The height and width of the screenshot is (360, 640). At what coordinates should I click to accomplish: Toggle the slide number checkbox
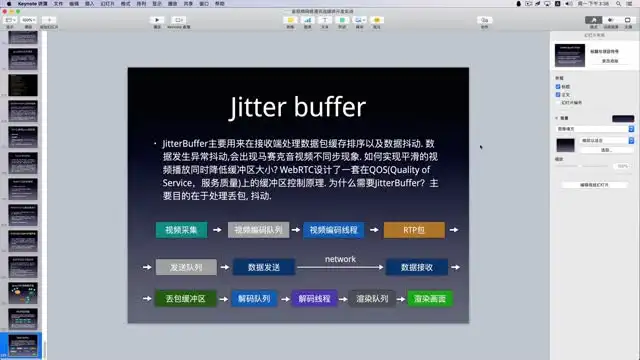558,102
